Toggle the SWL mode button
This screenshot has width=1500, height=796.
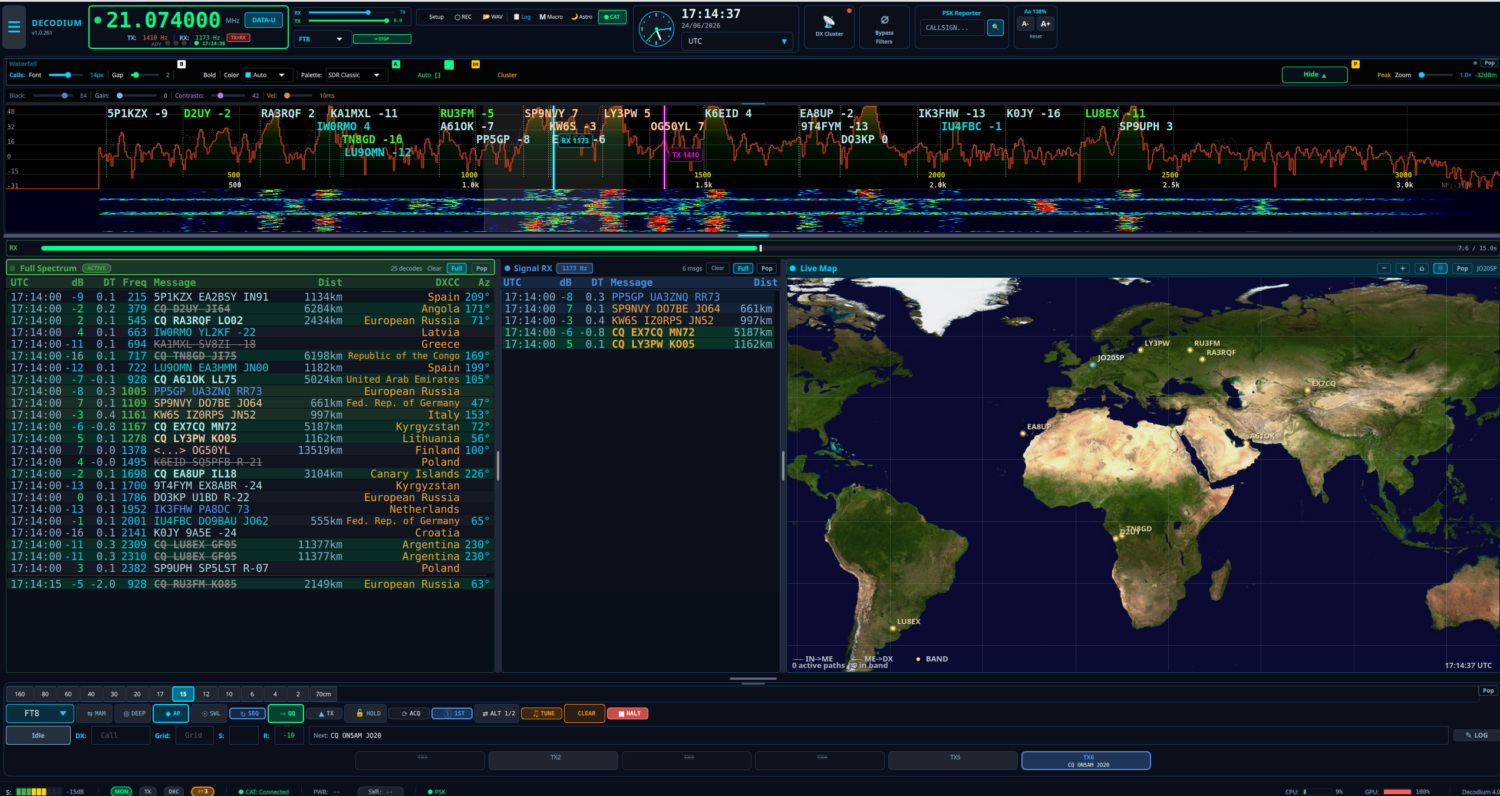(209, 713)
